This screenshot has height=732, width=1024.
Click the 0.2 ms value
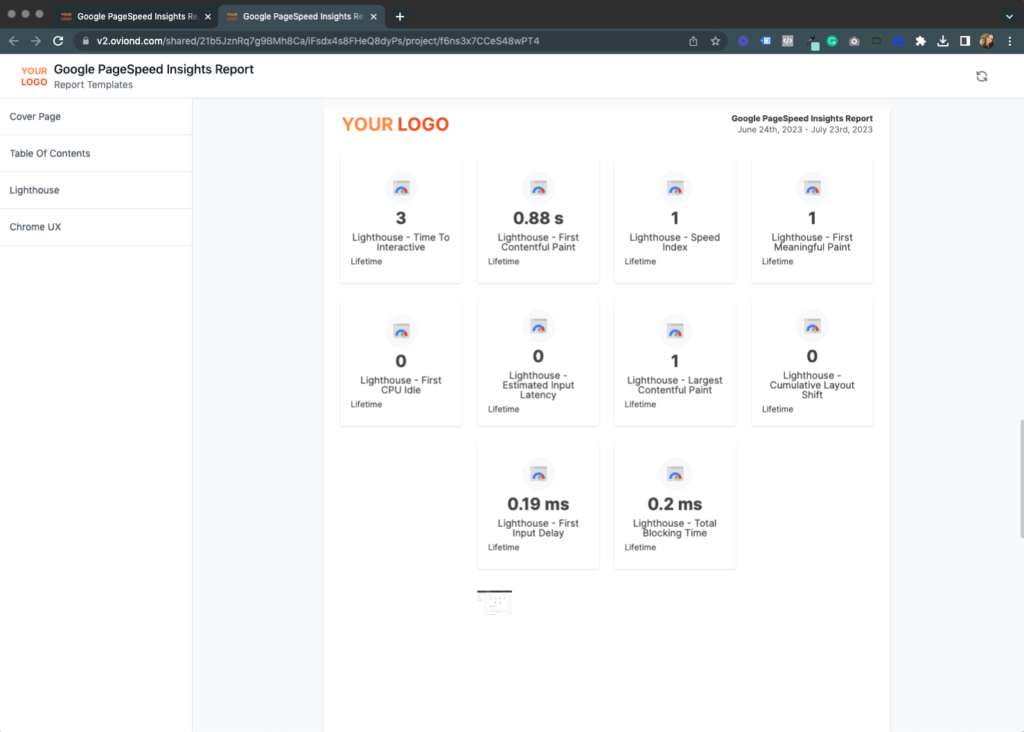click(x=675, y=504)
